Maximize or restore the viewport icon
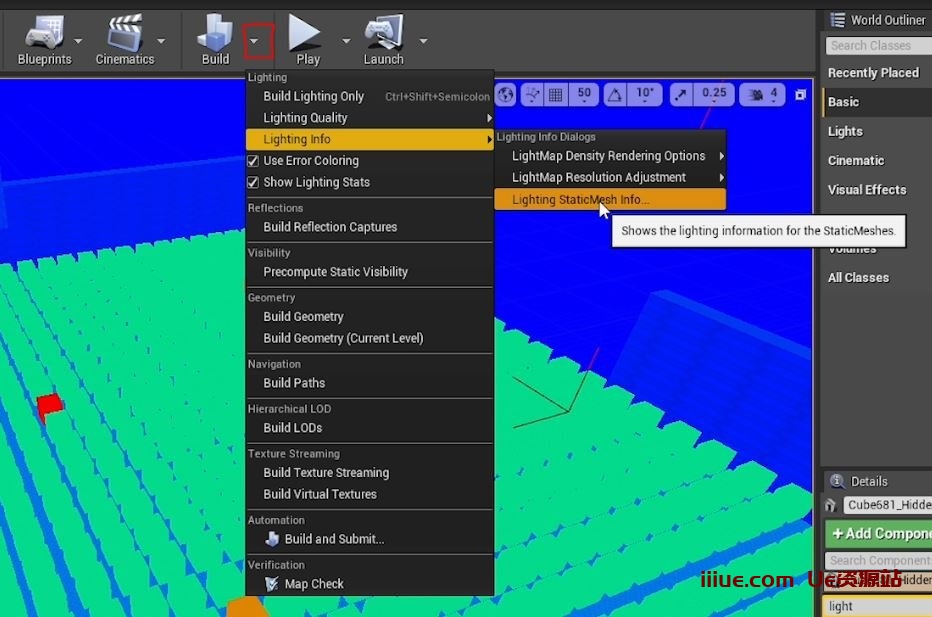Image resolution: width=932 pixels, height=617 pixels. pyautogui.click(x=800, y=95)
